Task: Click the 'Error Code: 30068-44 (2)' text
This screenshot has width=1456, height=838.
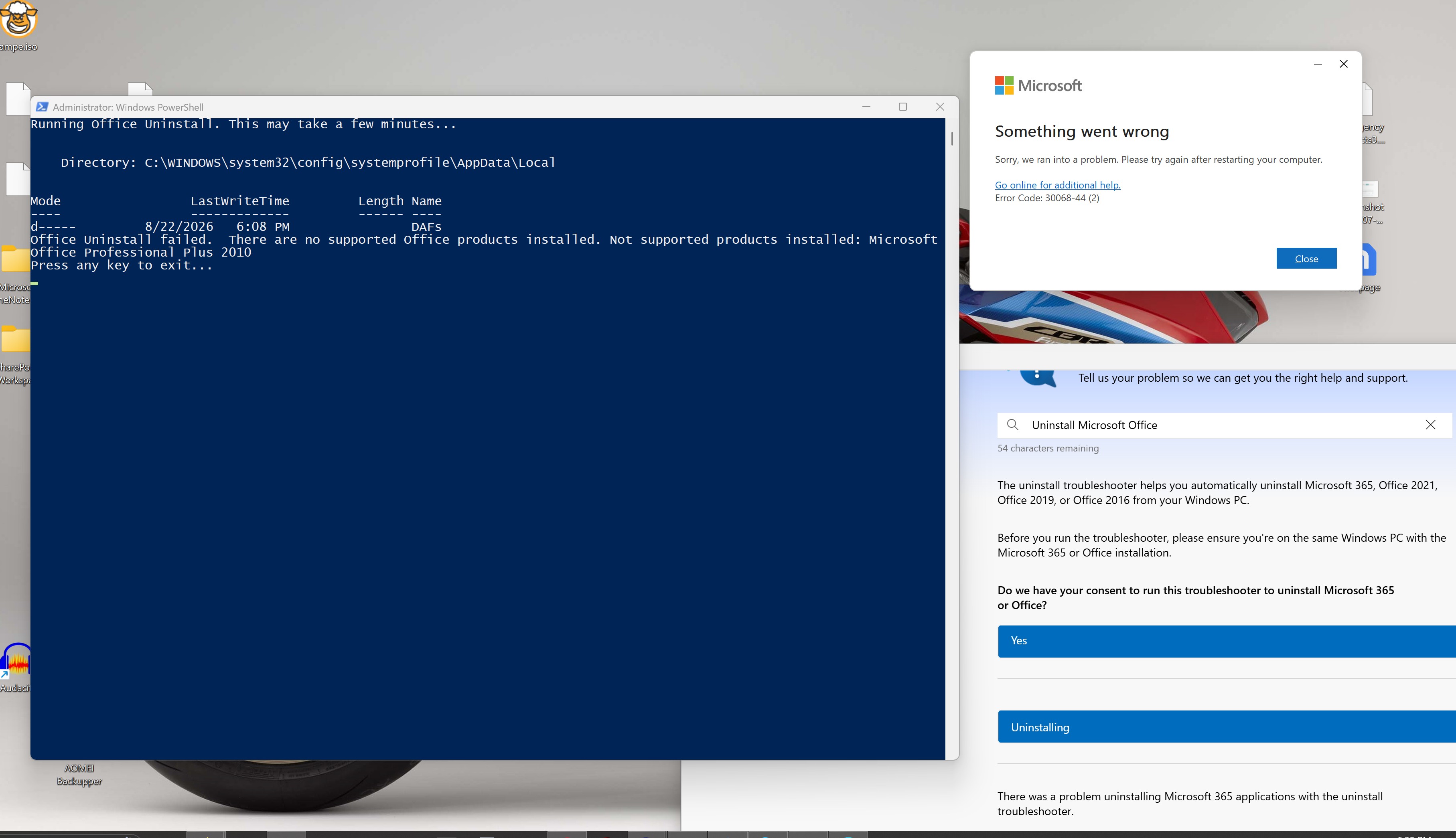Action: (x=1046, y=198)
